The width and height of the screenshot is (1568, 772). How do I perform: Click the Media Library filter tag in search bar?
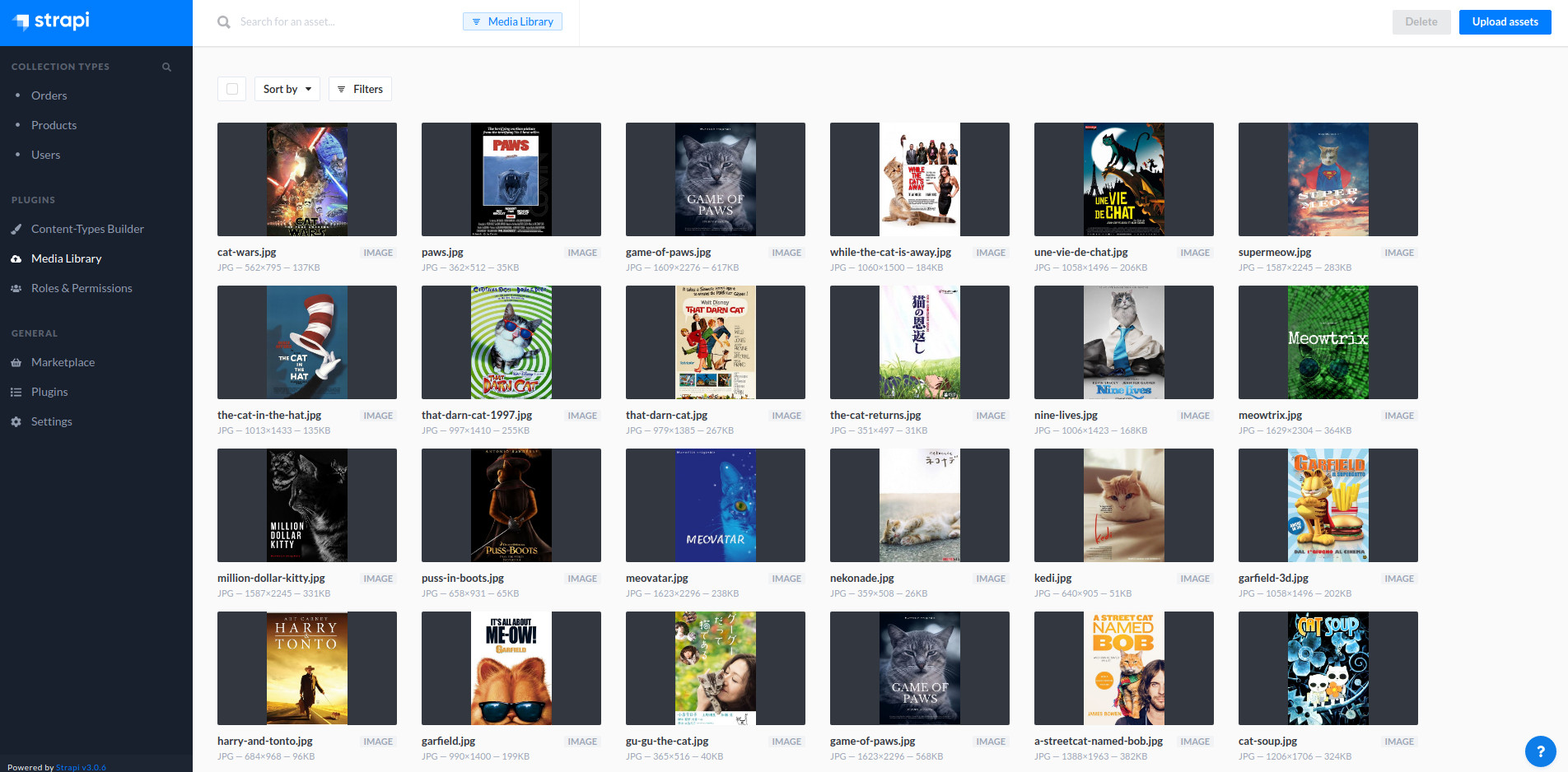tap(512, 21)
